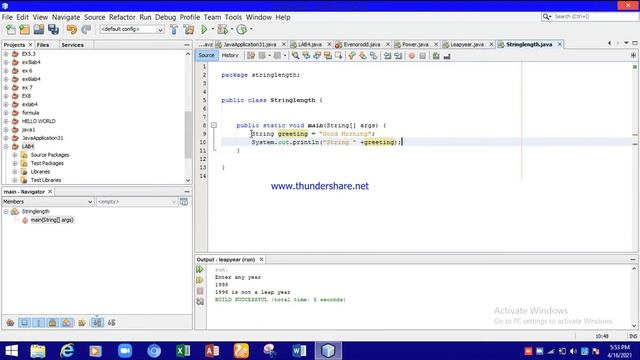Click the Debug Project toolbar icon
Image resolution: width=640 pixels, height=360 pixels.
tap(223, 29)
